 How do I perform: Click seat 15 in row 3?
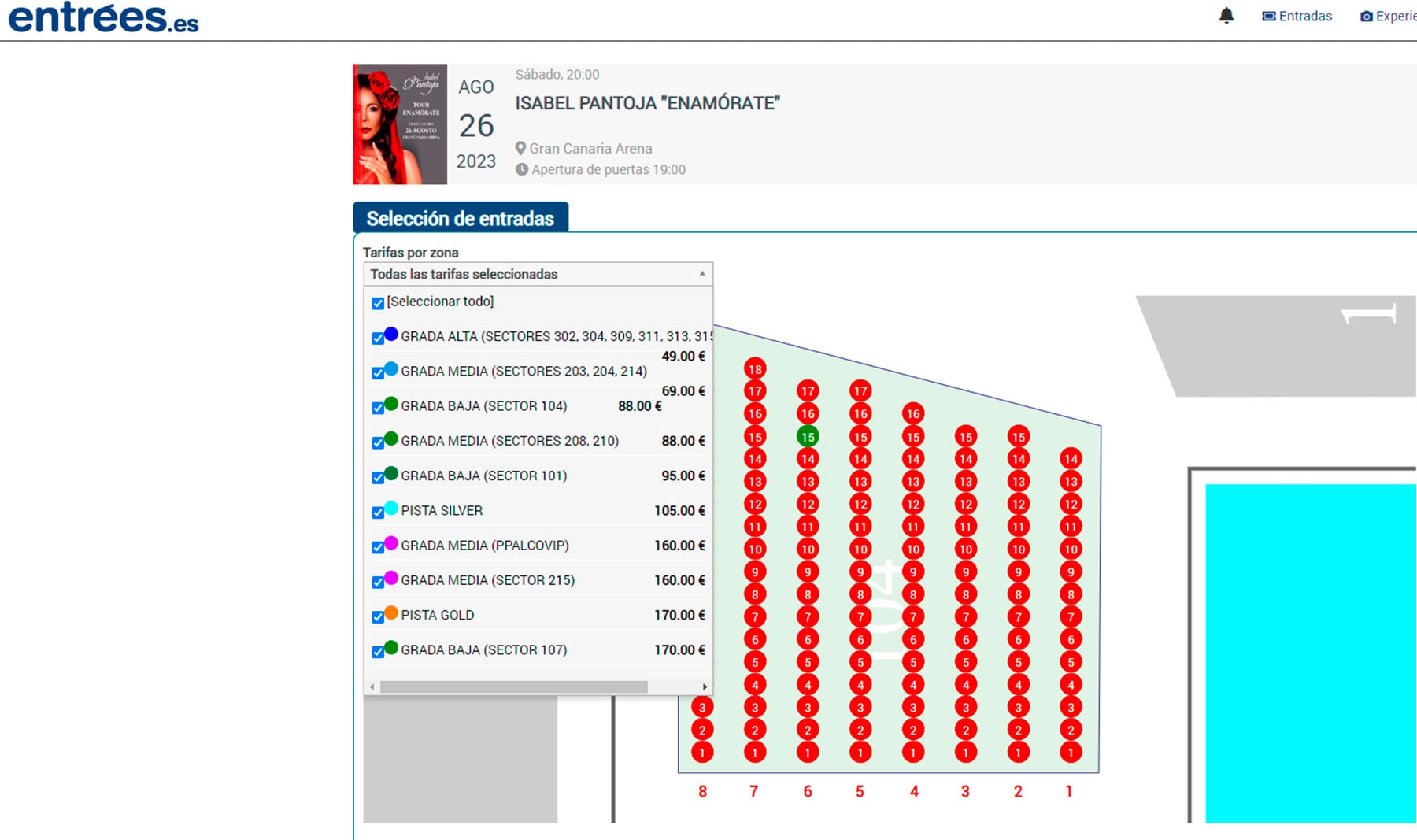pos(966,437)
